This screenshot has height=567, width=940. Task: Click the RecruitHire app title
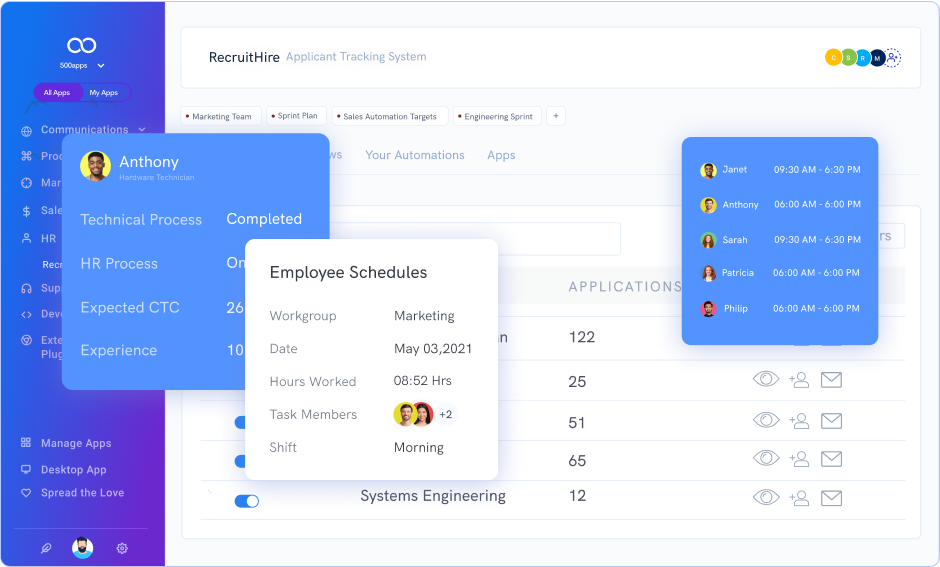[x=244, y=57]
